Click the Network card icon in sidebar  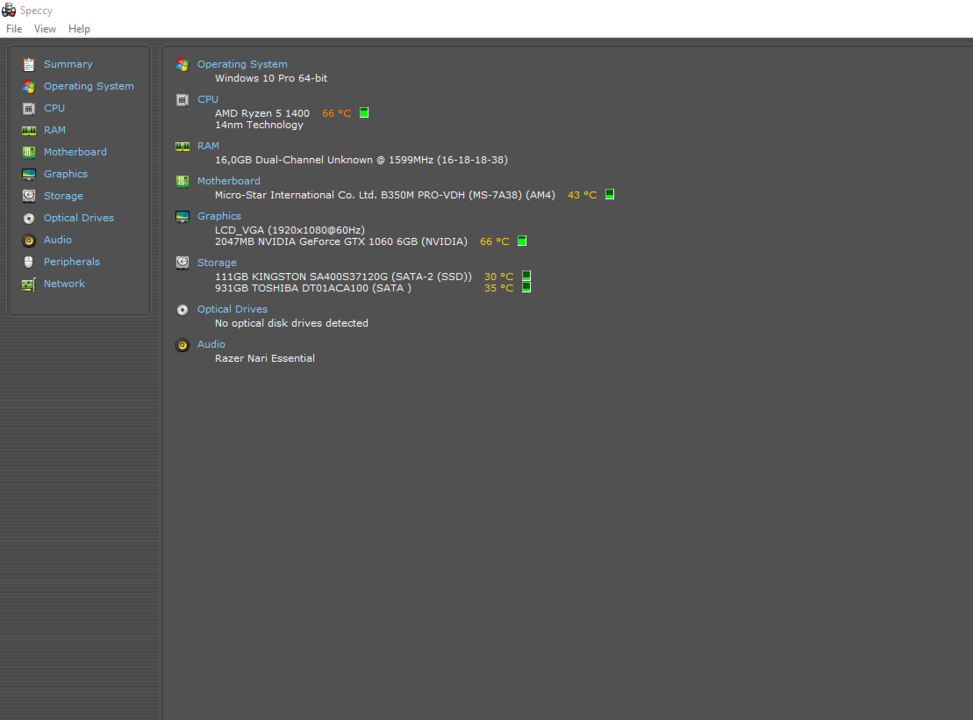tap(29, 284)
